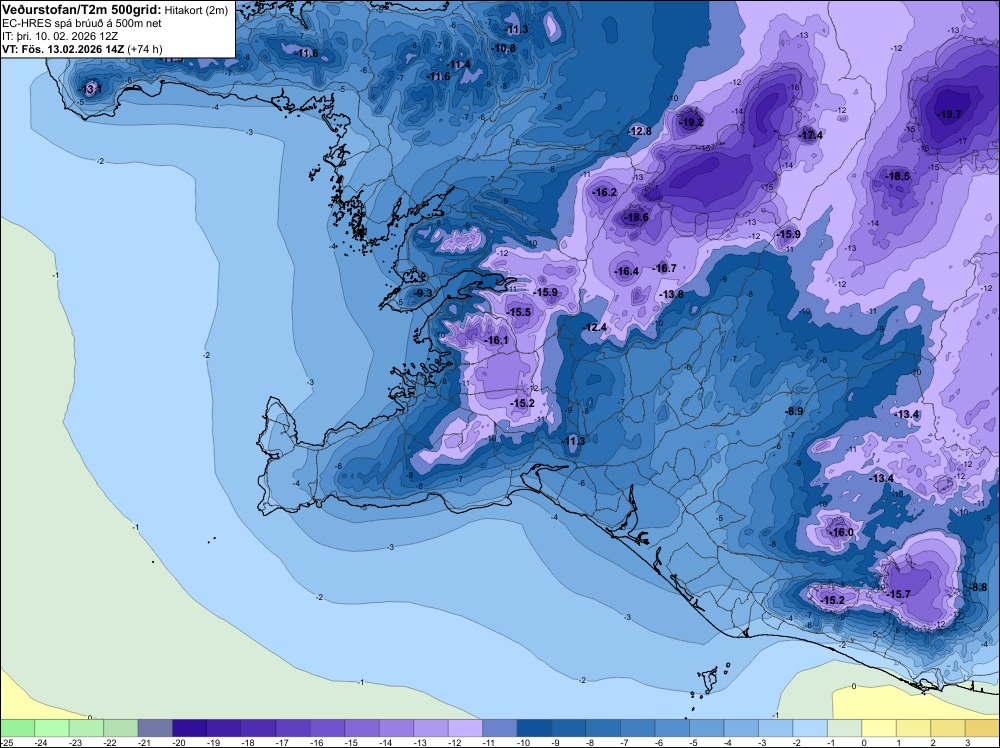Click the -19.2 temperature label
This screenshot has height=748, width=1000.
(691, 122)
